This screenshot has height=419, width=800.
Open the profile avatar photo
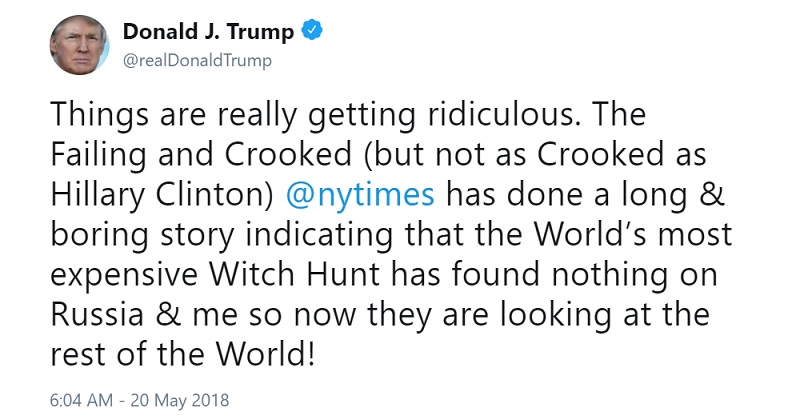80,45
